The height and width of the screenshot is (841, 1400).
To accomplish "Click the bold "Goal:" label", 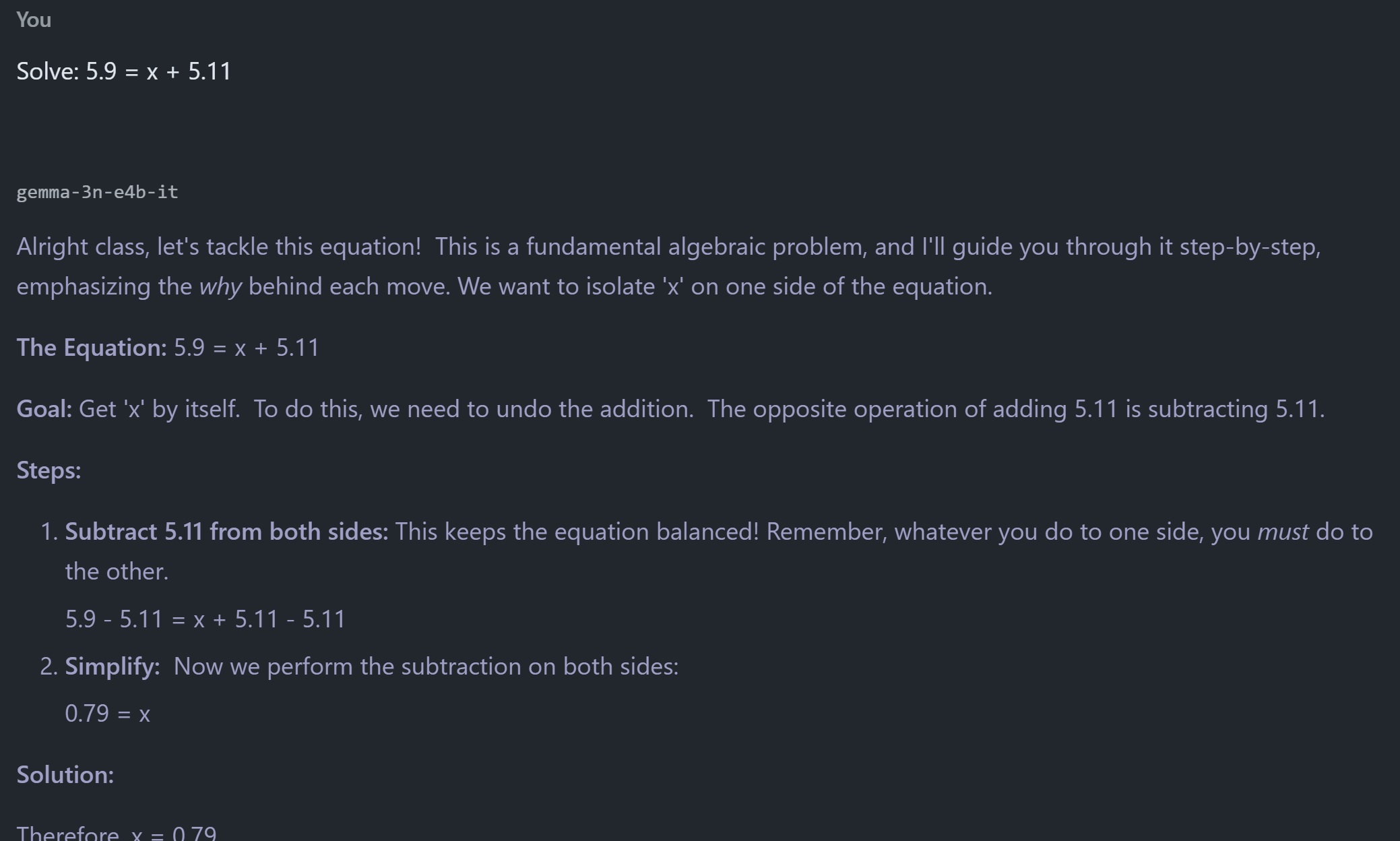I will click(44, 409).
